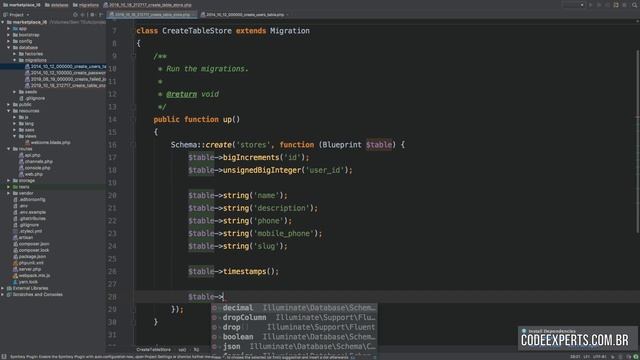The height and width of the screenshot is (360, 640).
Task: Choose json from the autocomplete list
Action: click(x=294, y=347)
